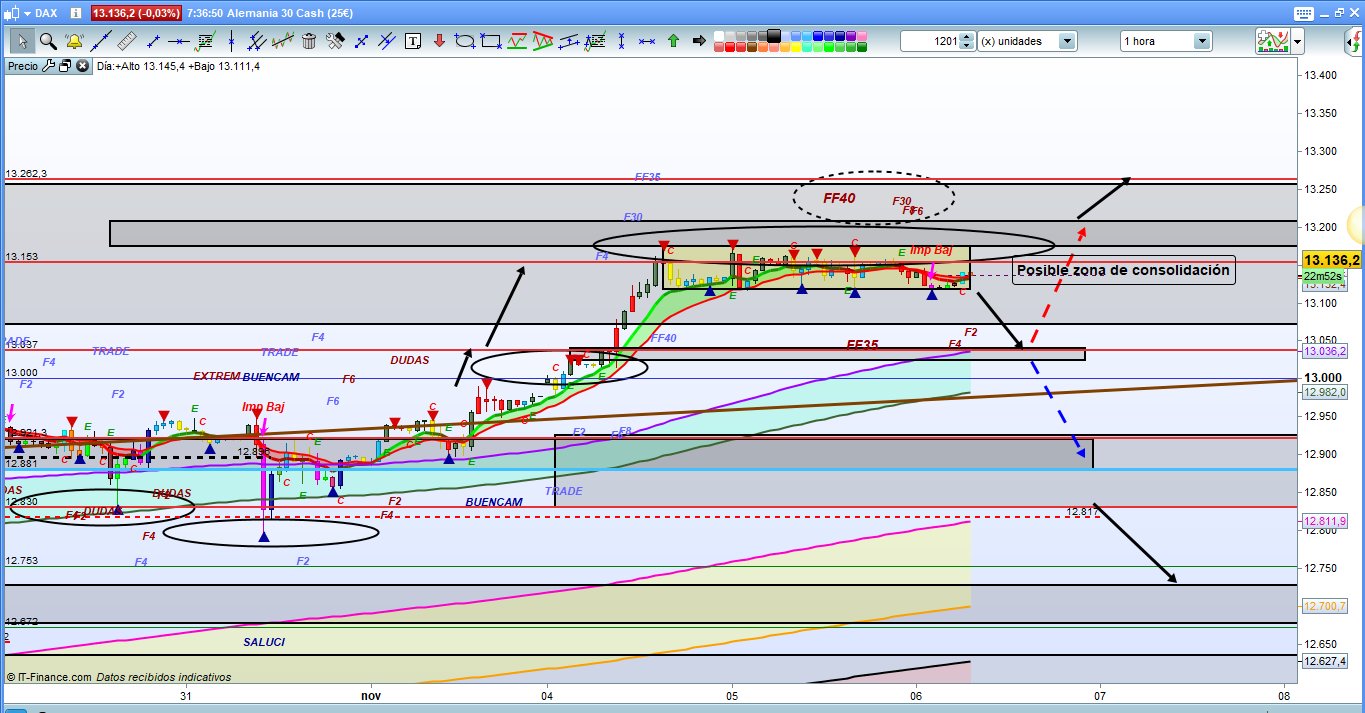Screen dimensions: 1365x713
Task: Expand the DAX instrument dropdown arrow
Action: coord(25,13)
